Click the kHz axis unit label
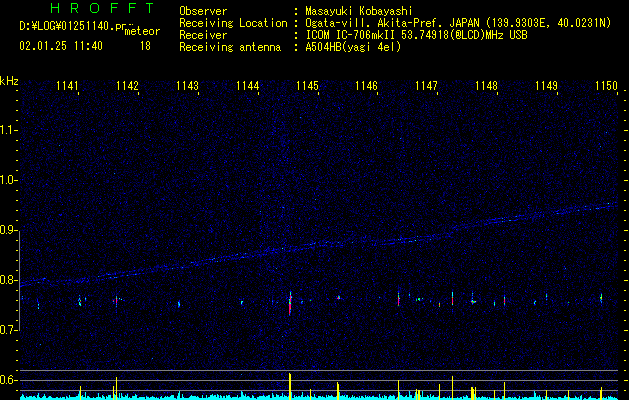This screenshot has height=400, width=629. pyautogui.click(x=9, y=81)
